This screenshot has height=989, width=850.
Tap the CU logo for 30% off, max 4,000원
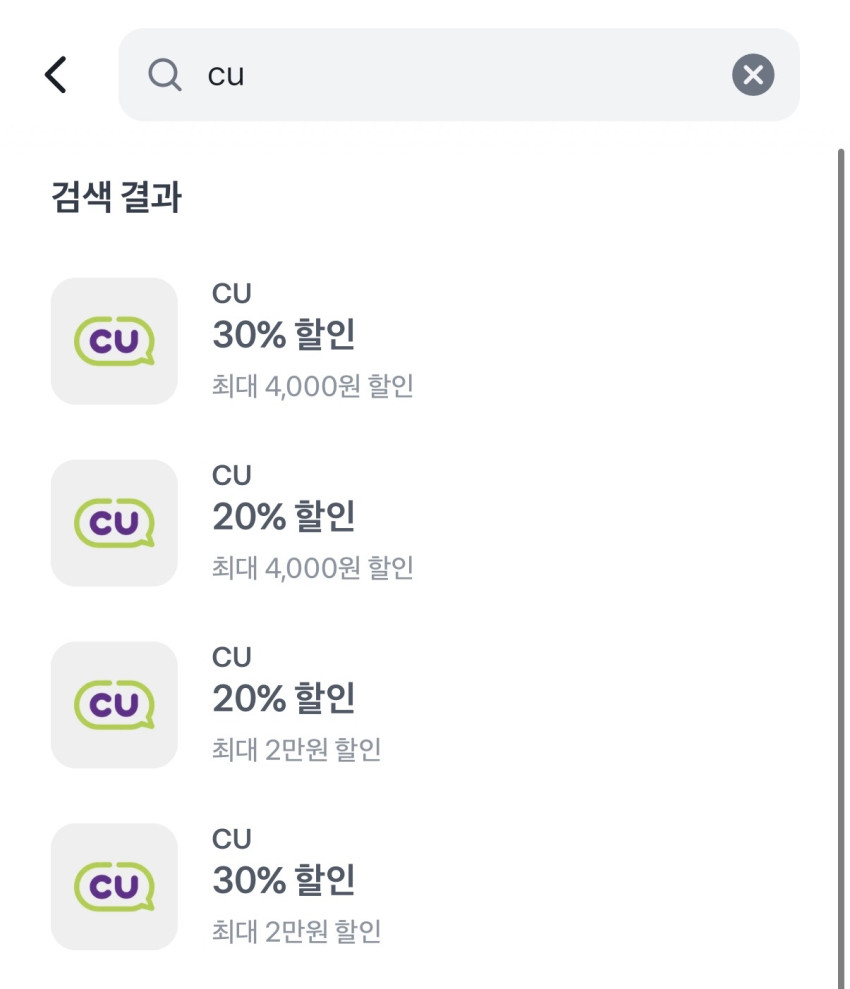point(114,341)
